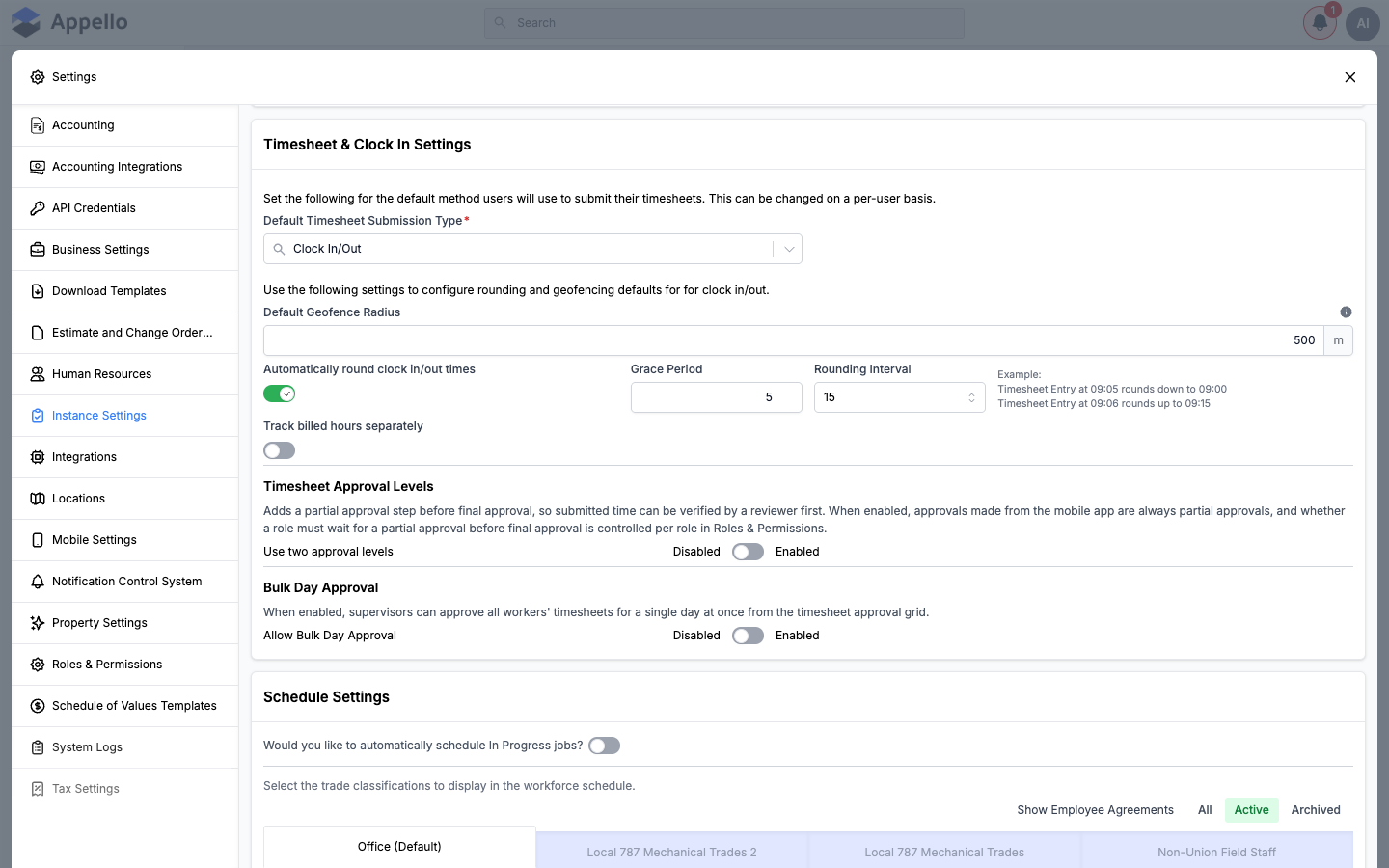Click the Locations map icon

[38, 499]
